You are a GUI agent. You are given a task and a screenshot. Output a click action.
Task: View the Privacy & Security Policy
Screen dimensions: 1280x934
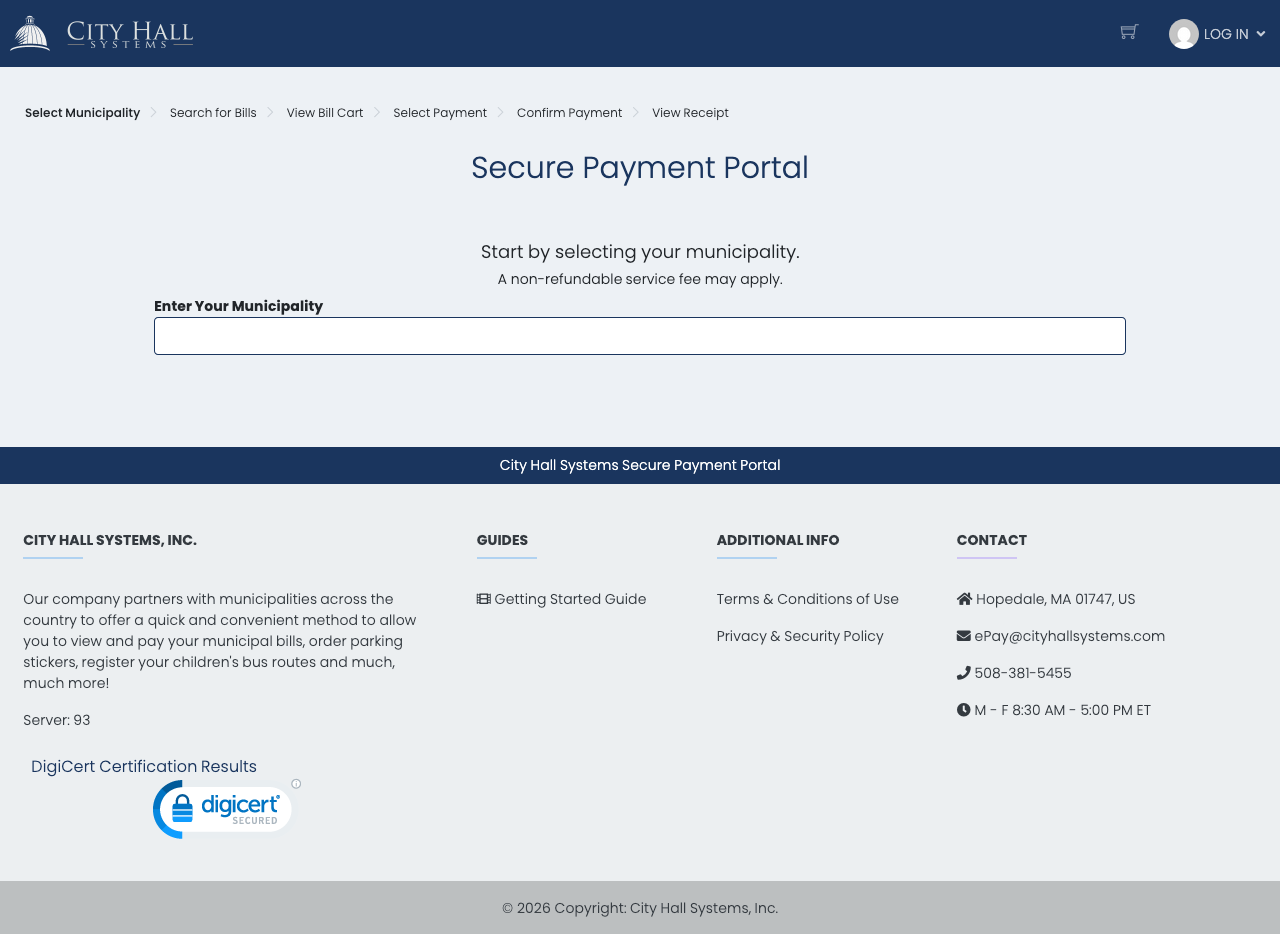pos(800,636)
